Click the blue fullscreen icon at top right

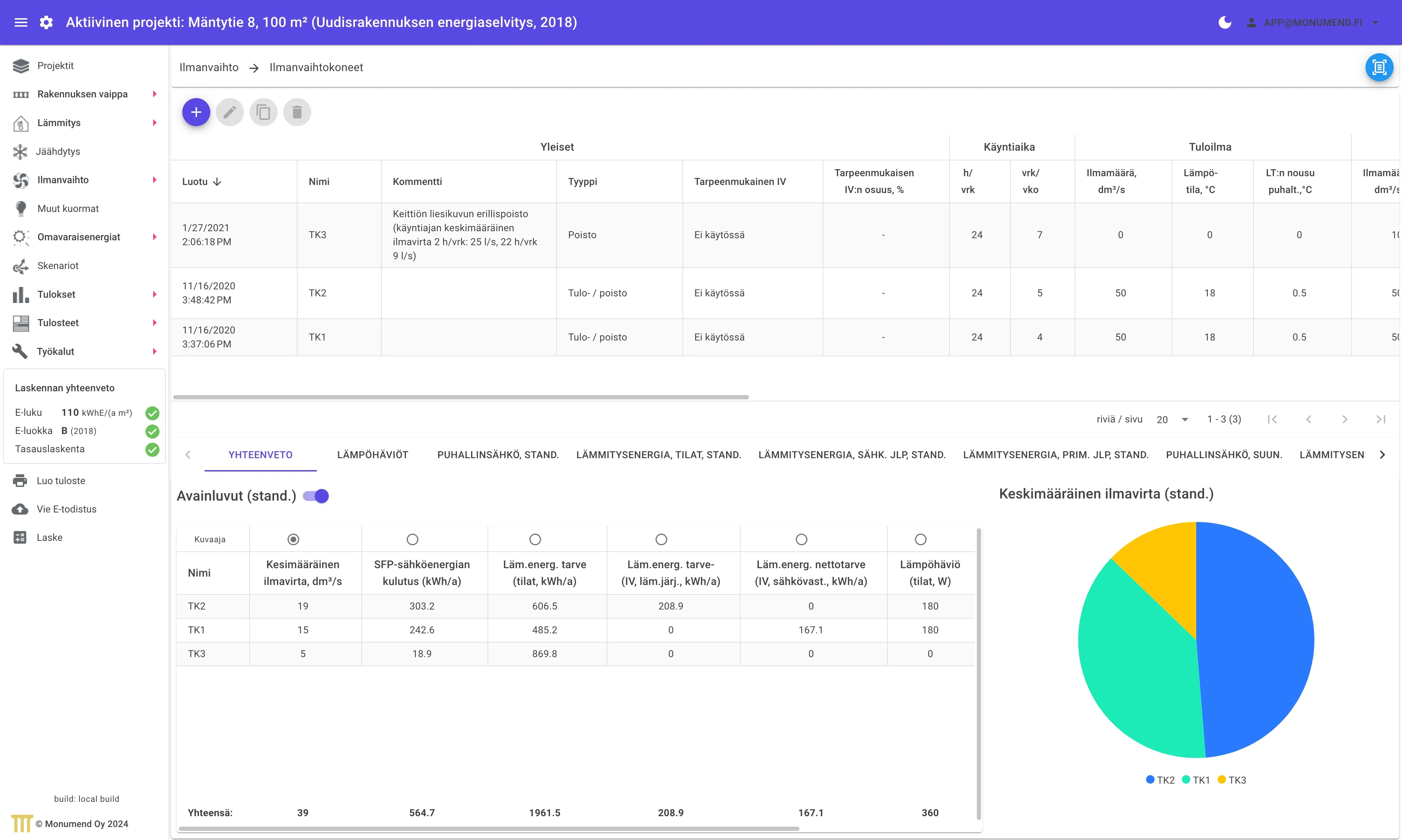1379,67
